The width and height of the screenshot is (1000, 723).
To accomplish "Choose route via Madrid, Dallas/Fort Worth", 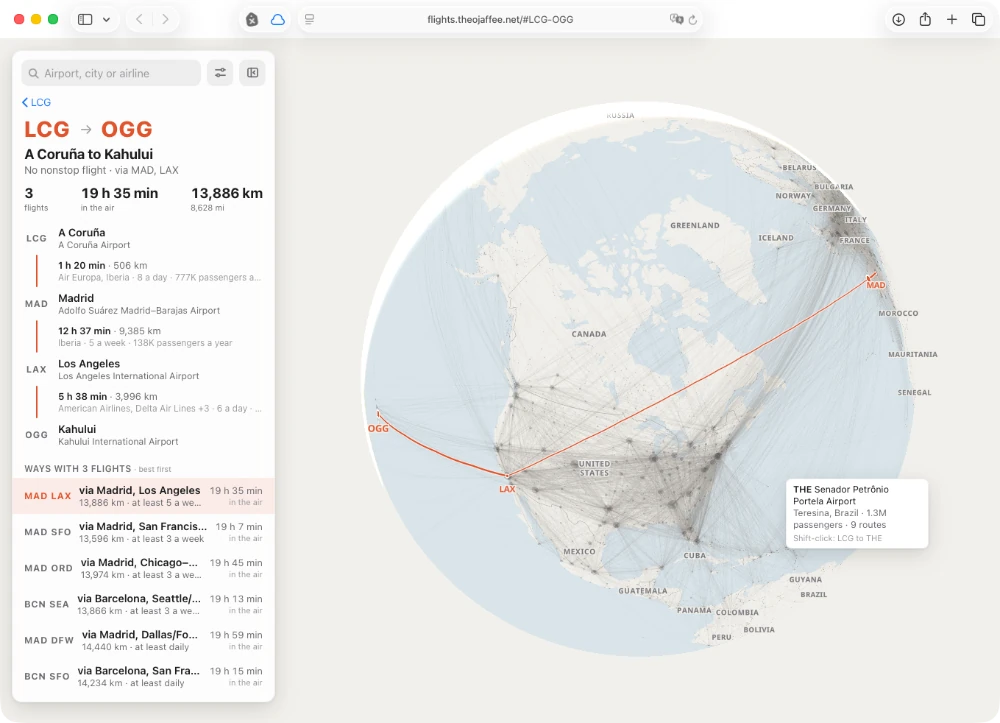I will [143, 640].
